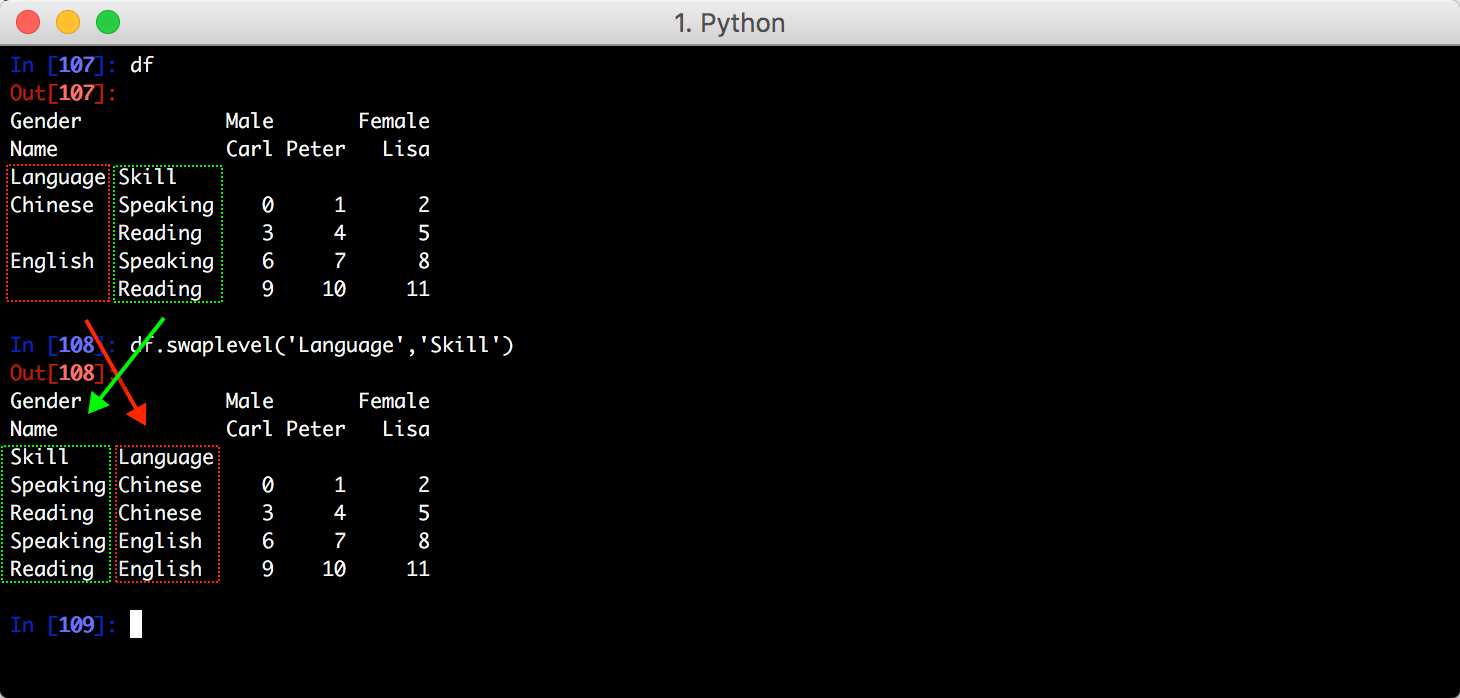Click 'Carl' column name in second output

[x=249, y=429]
